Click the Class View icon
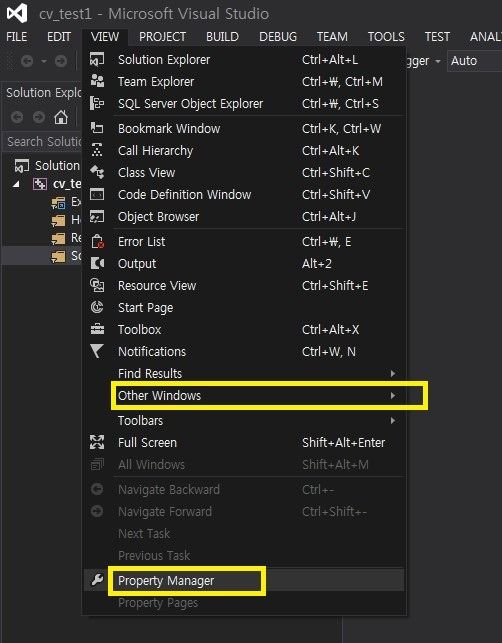The height and width of the screenshot is (643, 502). coord(97,172)
